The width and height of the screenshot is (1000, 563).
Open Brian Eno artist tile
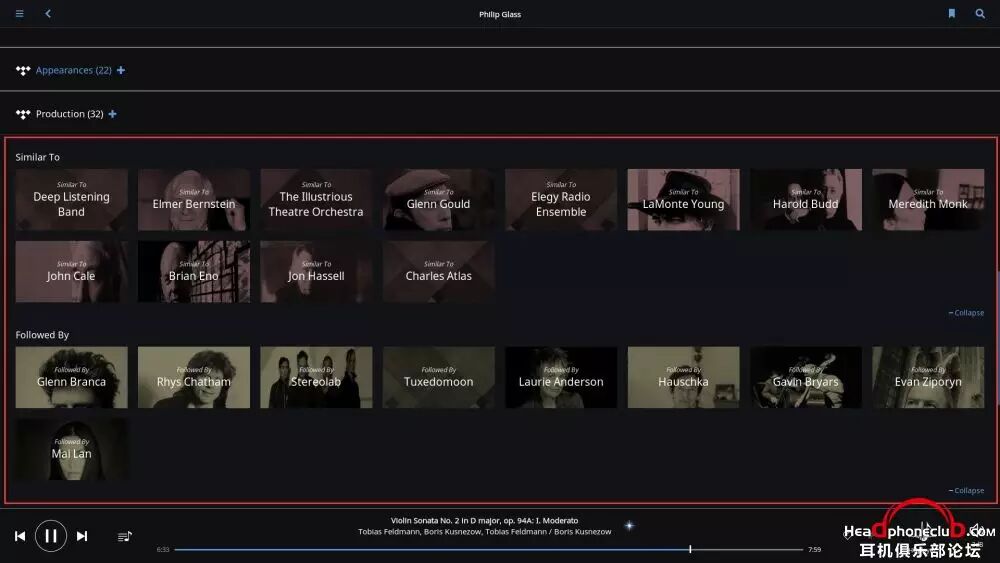(194, 272)
